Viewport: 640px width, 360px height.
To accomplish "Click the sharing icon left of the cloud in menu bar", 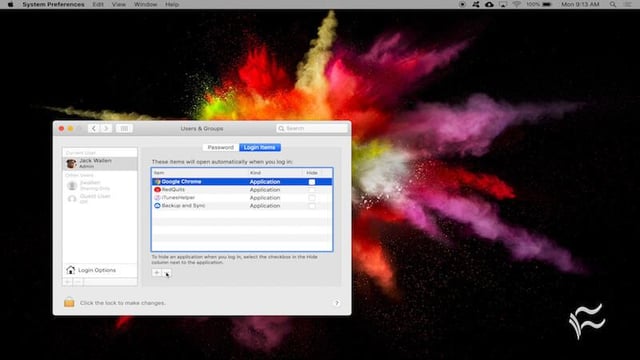I will (476, 4).
